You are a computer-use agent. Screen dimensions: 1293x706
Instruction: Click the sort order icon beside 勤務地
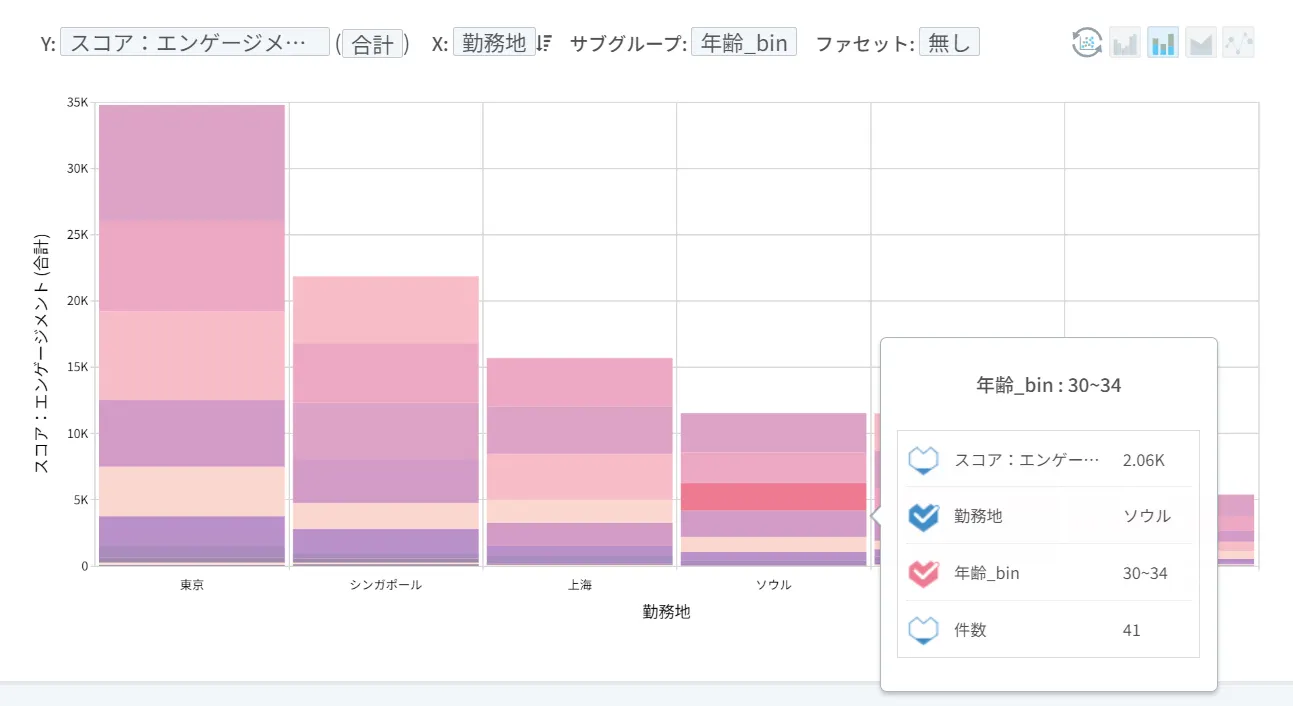545,43
